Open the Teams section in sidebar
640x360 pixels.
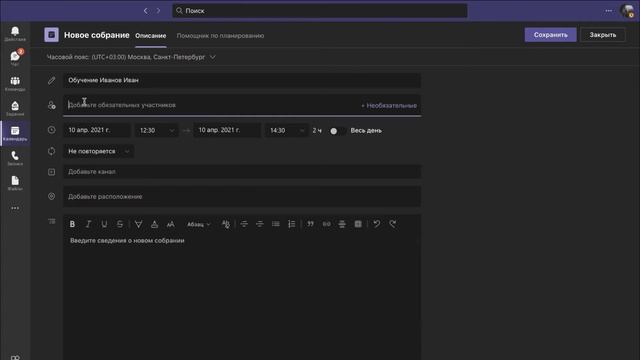click(x=15, y=83)
